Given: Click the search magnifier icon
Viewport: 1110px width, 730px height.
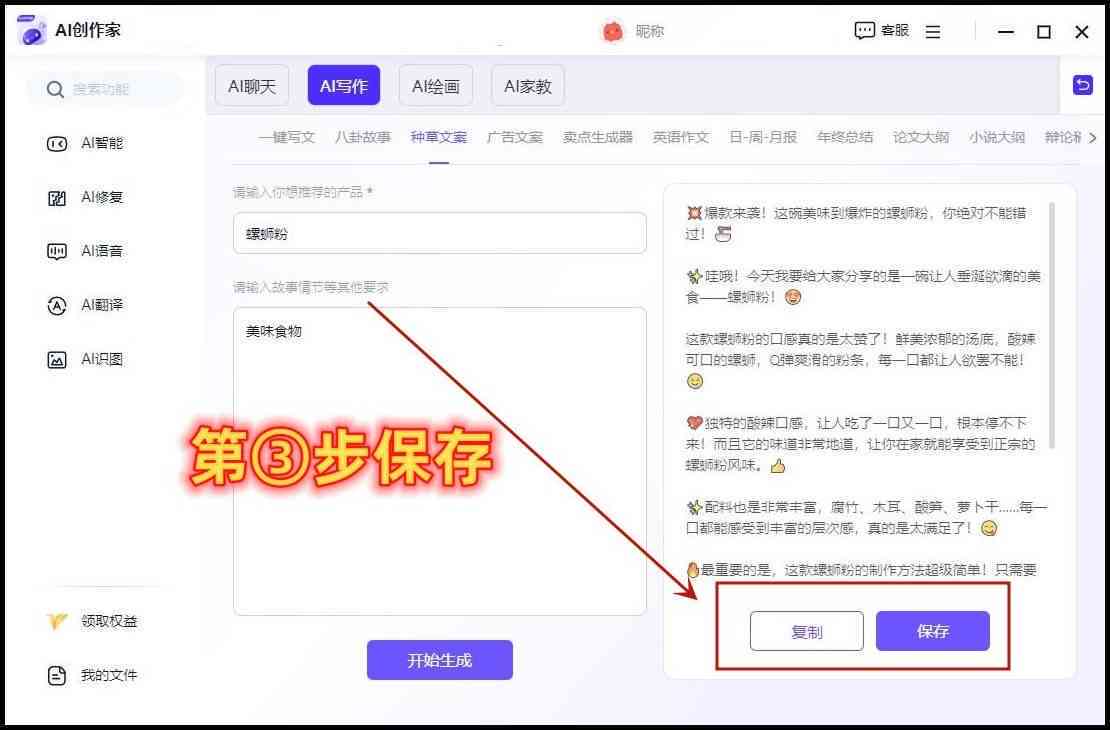Looking at the screenshot, I should click(55, 89).
